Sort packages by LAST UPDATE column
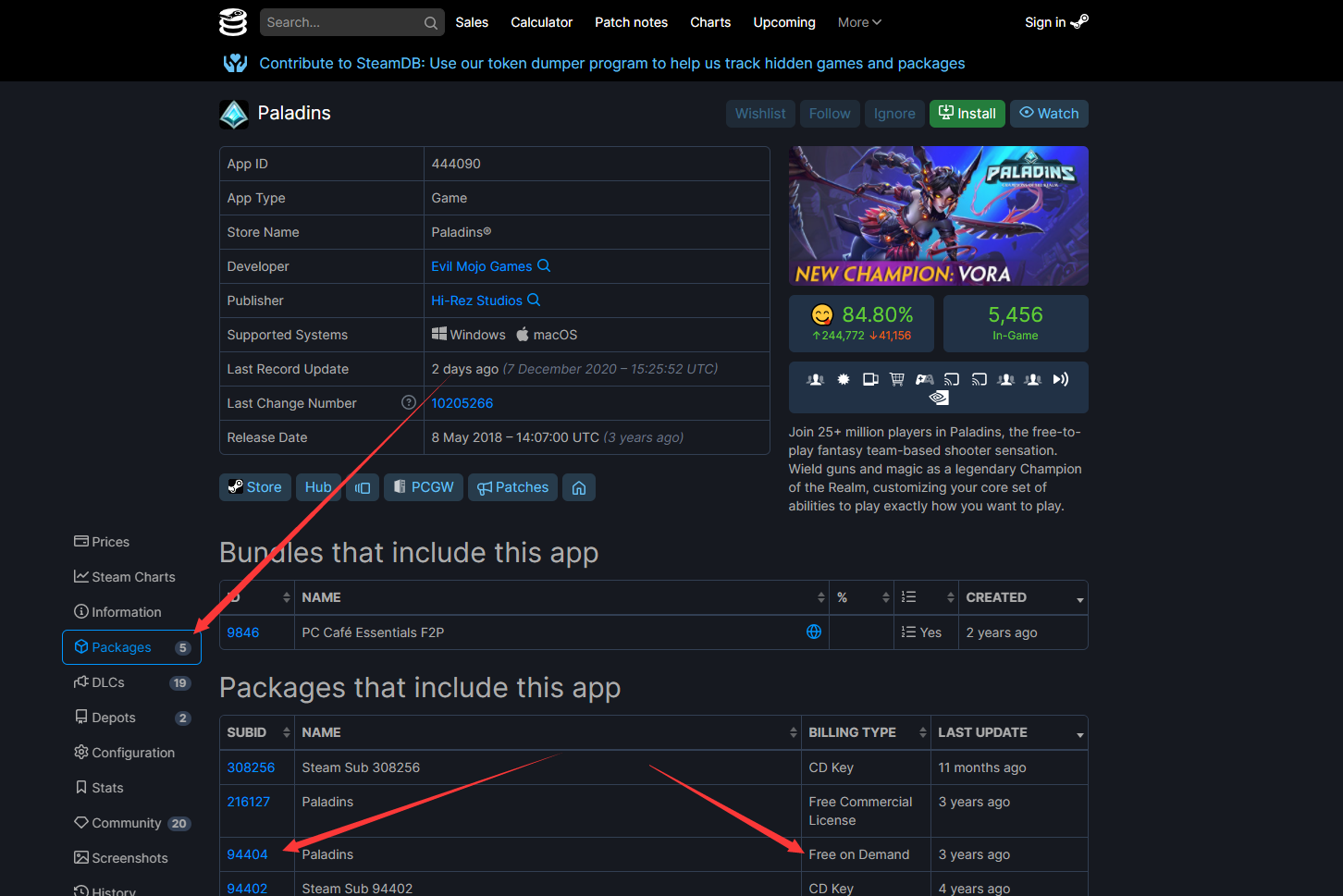1343x896 pixels. point(1008,732)
